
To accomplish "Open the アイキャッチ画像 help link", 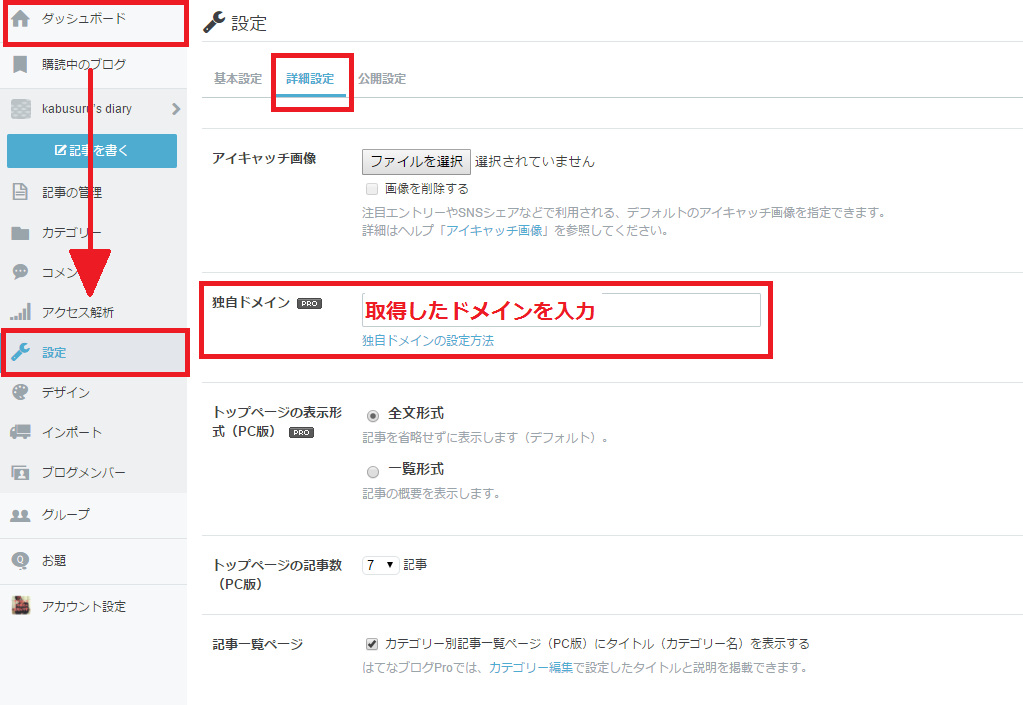I will [x=494, y=230].
